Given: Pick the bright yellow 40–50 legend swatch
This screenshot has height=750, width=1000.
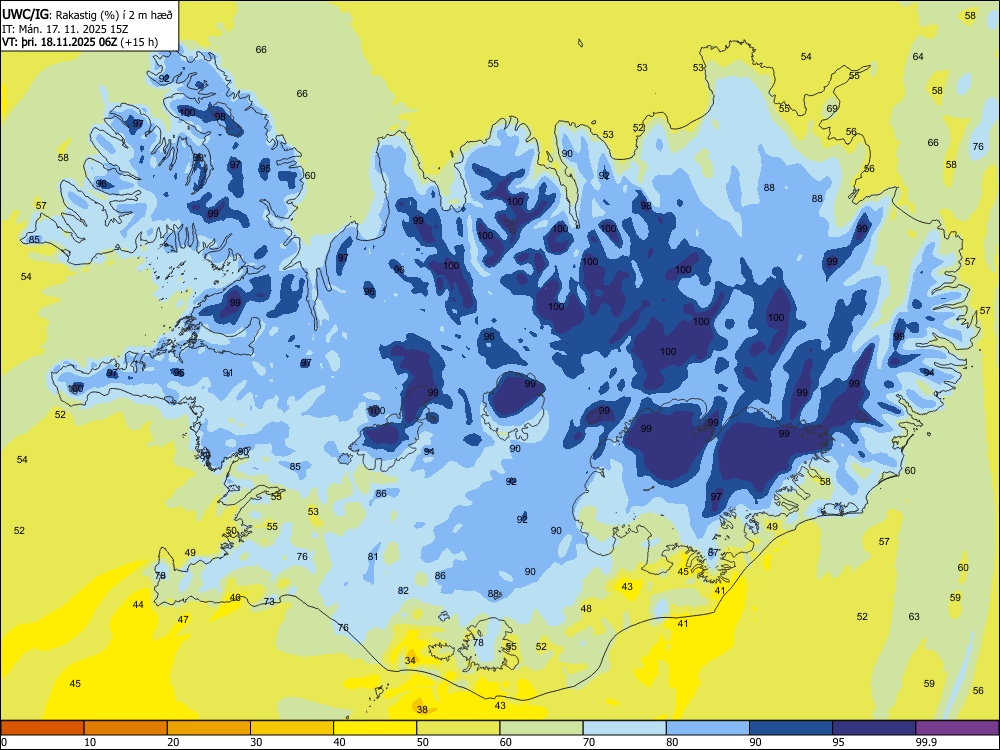Looking at the screenshot, I should pos(375,728).
